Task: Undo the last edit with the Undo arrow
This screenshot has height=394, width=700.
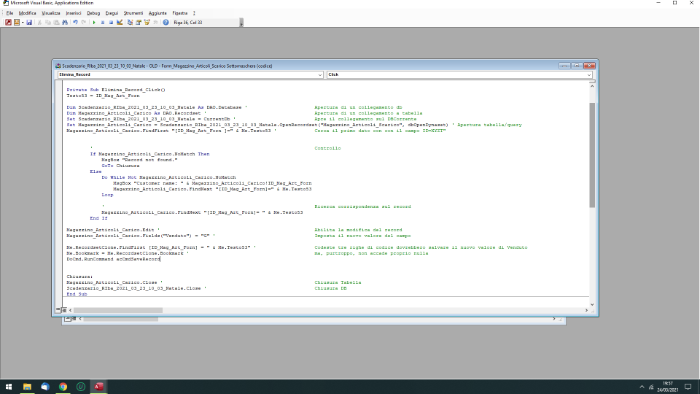Action: pos(75,22)
